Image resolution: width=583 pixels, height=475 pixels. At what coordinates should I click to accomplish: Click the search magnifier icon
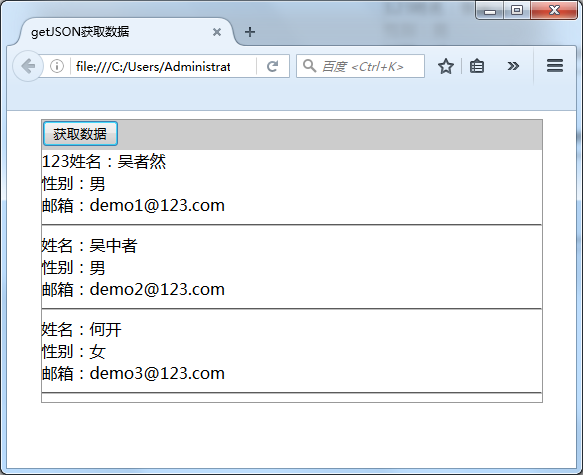coord(309,66)
